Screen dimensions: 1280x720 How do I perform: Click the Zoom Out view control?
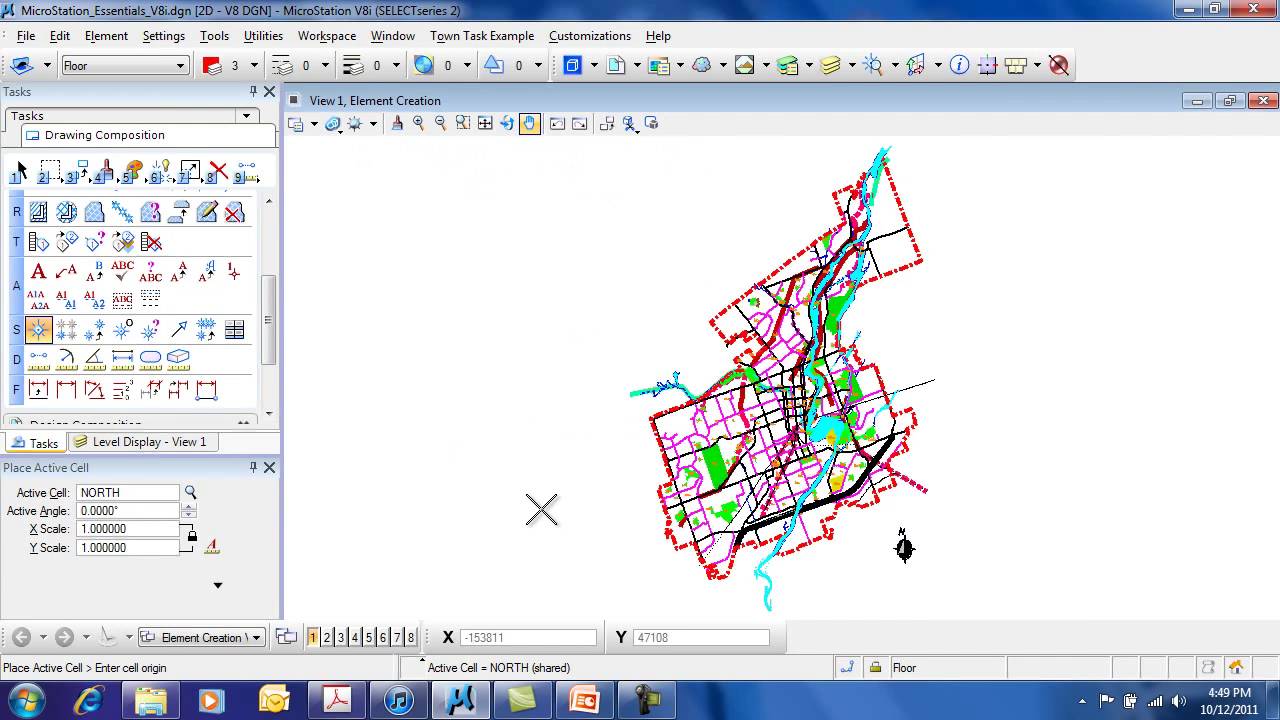(441, 123)
